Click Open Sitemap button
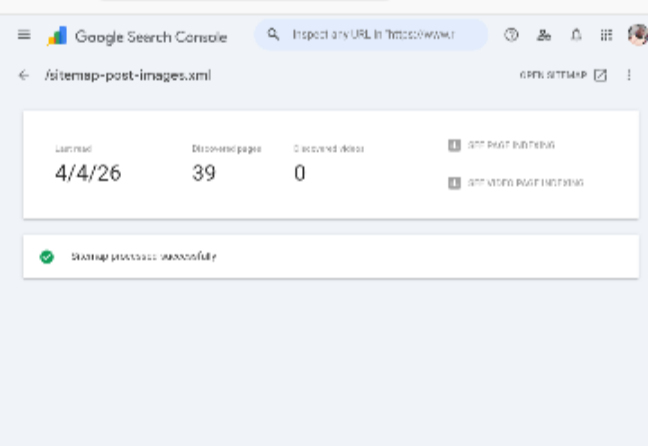The width and height of the screenshot is (648, 446). pos(564,75)
